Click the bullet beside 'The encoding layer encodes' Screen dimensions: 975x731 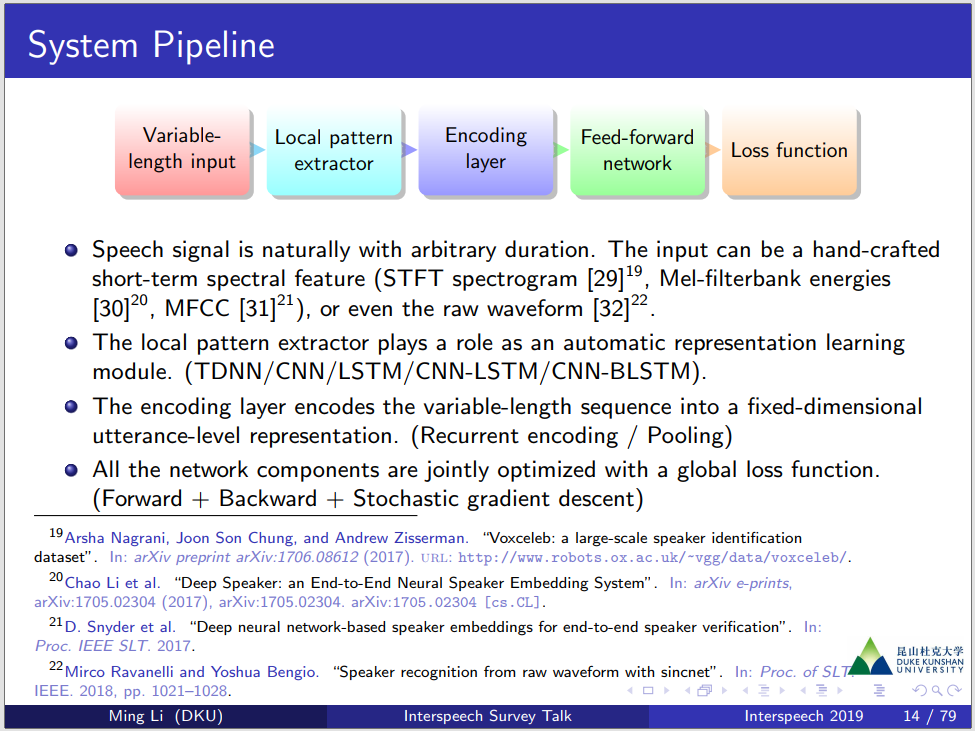pyautogui.click(x=72, y=407)
